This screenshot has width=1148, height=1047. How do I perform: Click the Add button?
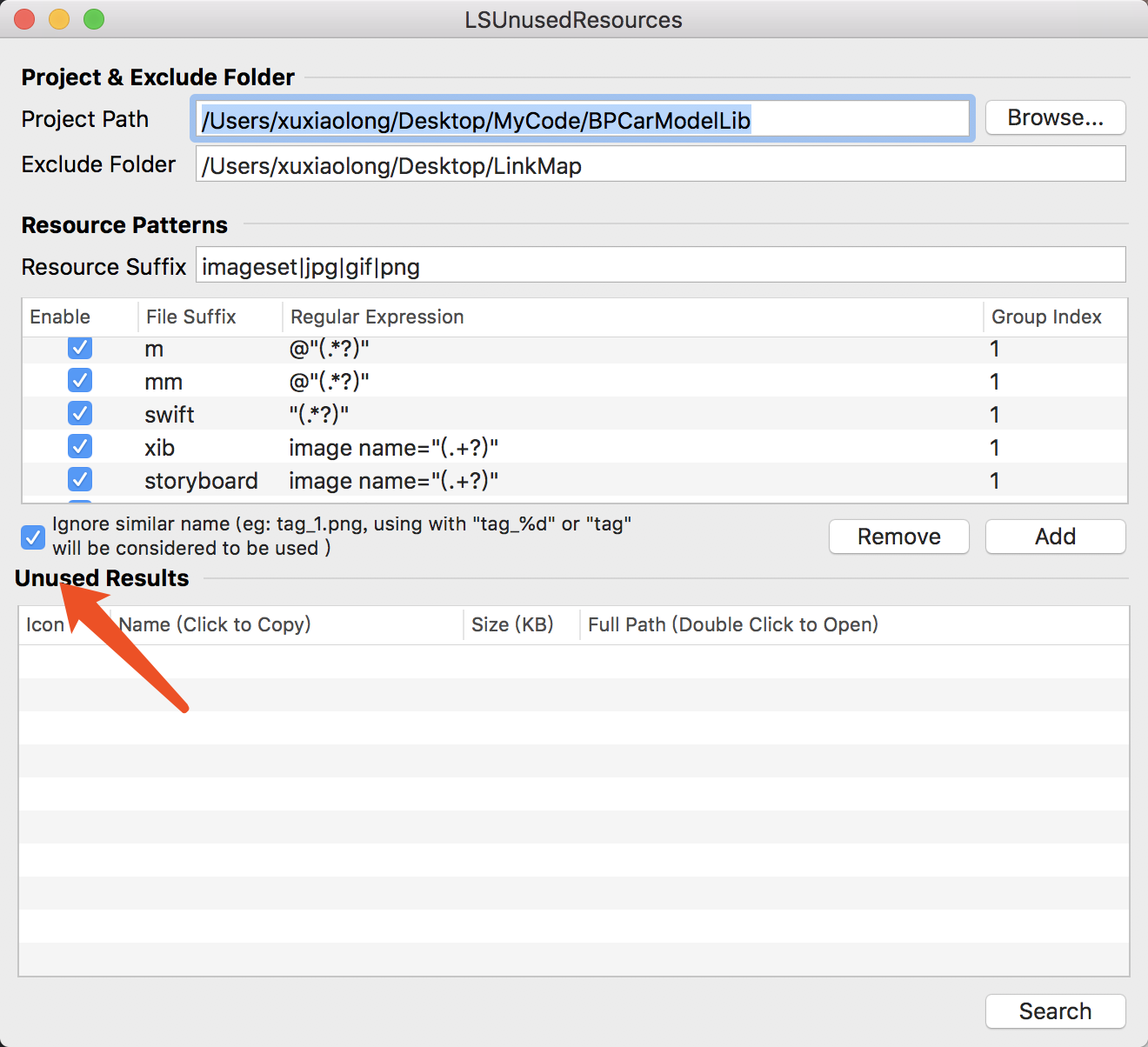1055,537
